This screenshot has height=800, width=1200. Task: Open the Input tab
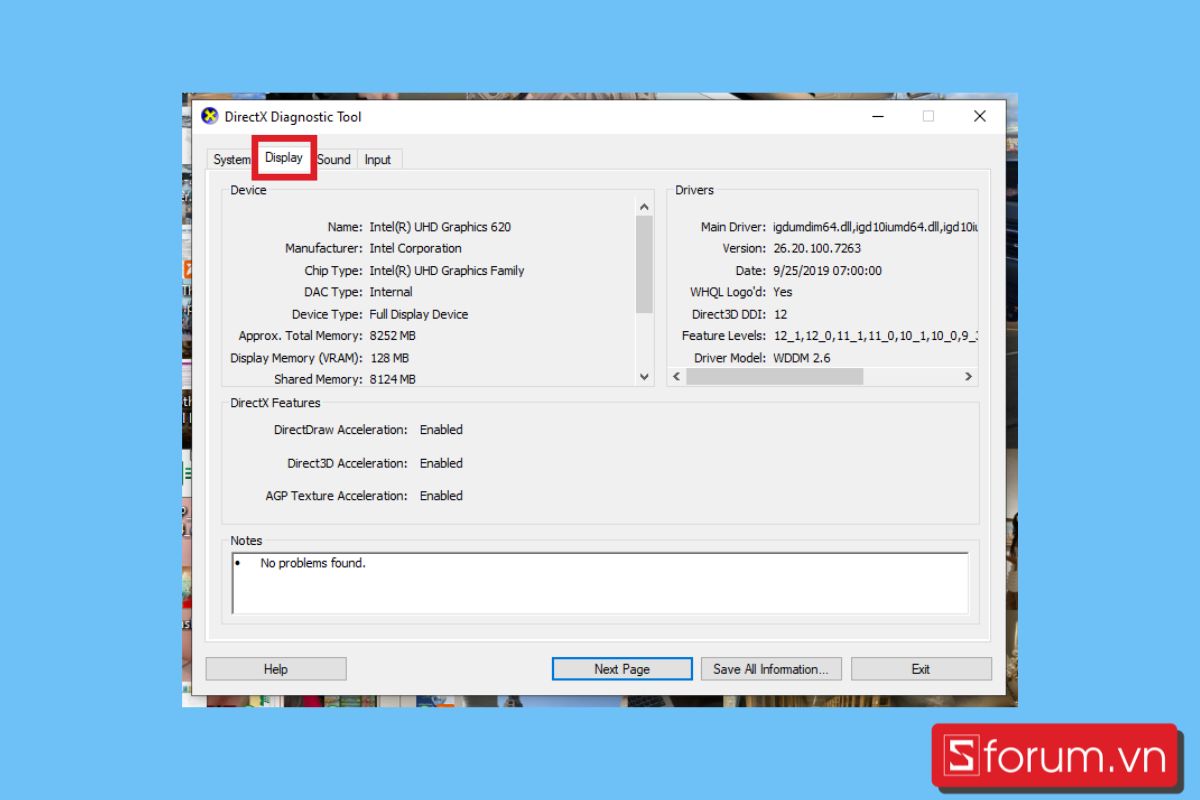(378, 160)
